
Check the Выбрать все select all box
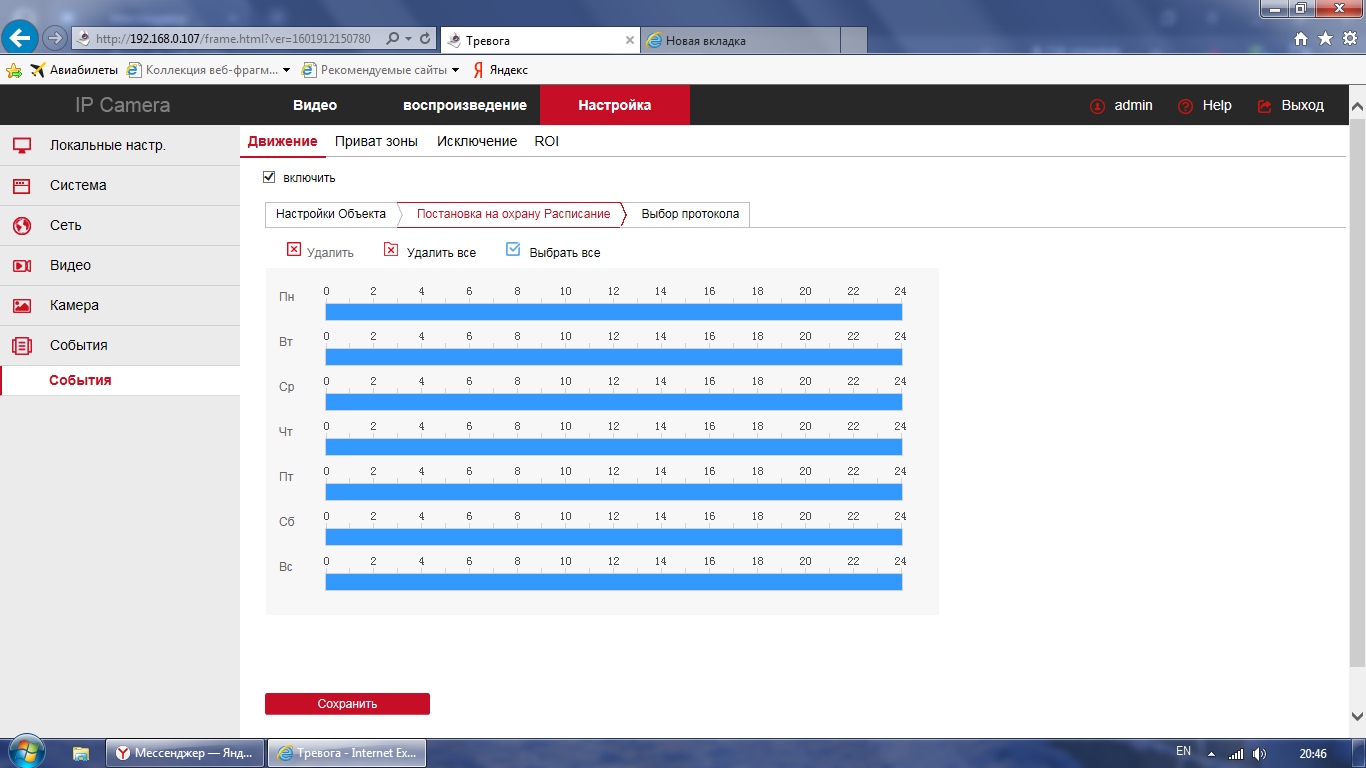tap(513, 250)
